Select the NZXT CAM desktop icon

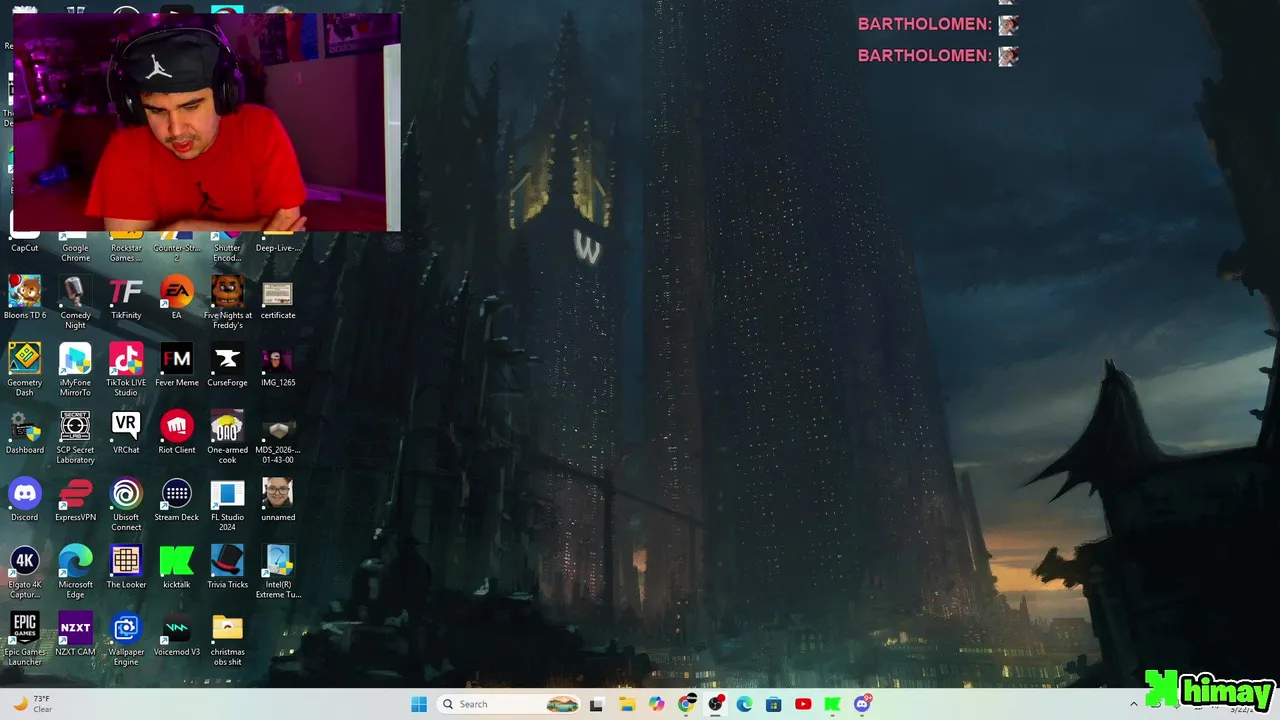pyautogui.click(x=75, y=635)
